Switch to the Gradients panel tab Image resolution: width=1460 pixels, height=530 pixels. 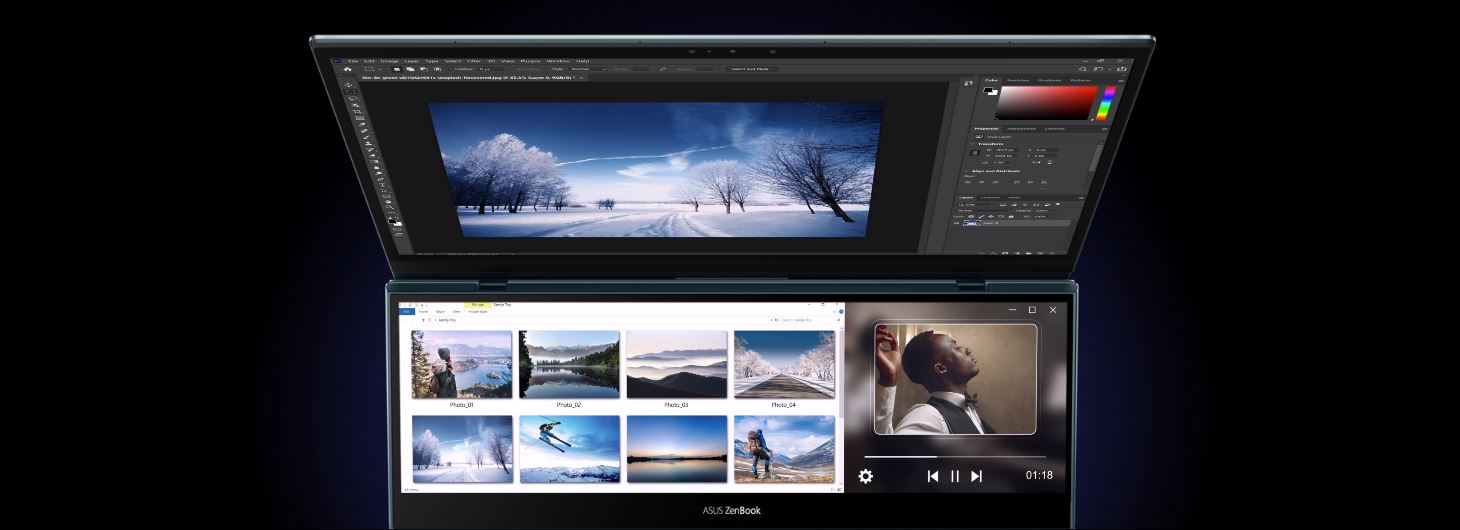coord(1049,80)
